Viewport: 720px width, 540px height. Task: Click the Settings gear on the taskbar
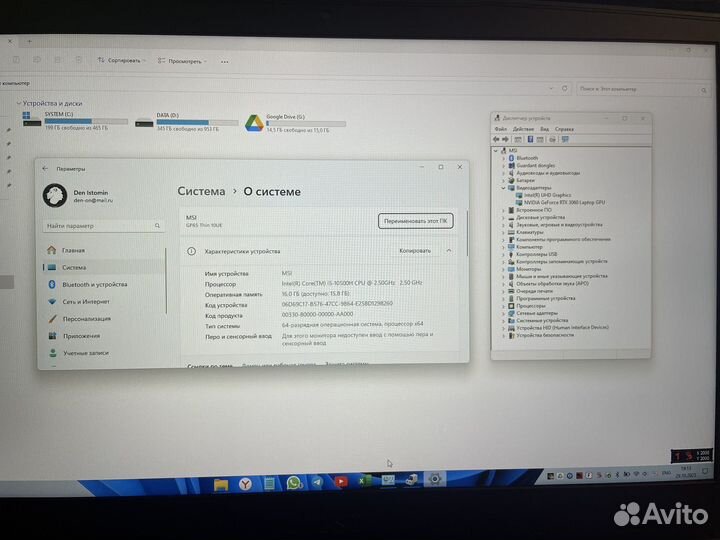pos(434,479)
